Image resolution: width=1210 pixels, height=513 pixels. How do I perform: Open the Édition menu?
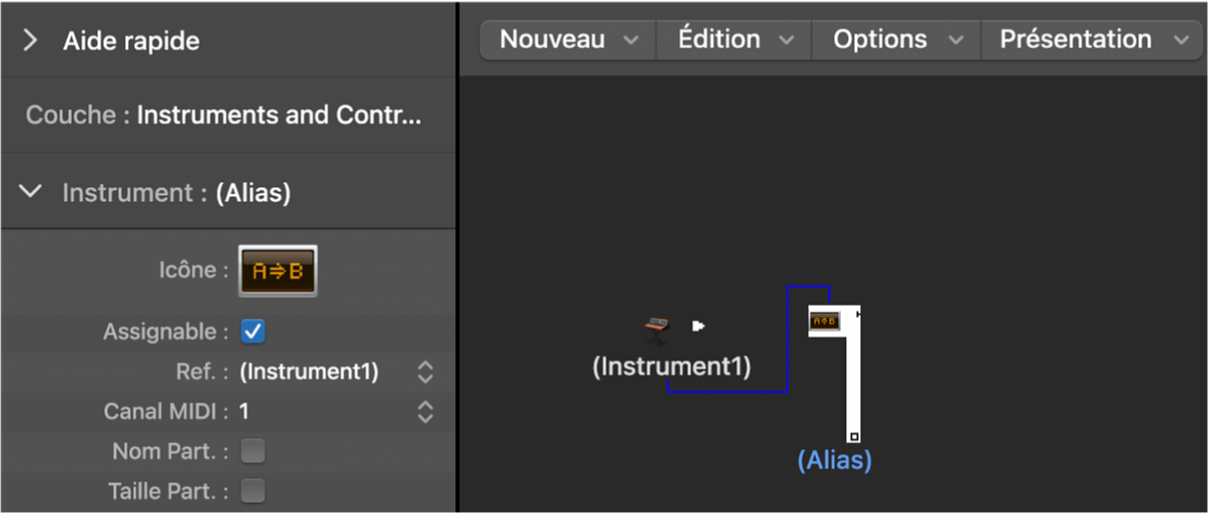pyautogui.click(x=735, y=40)
